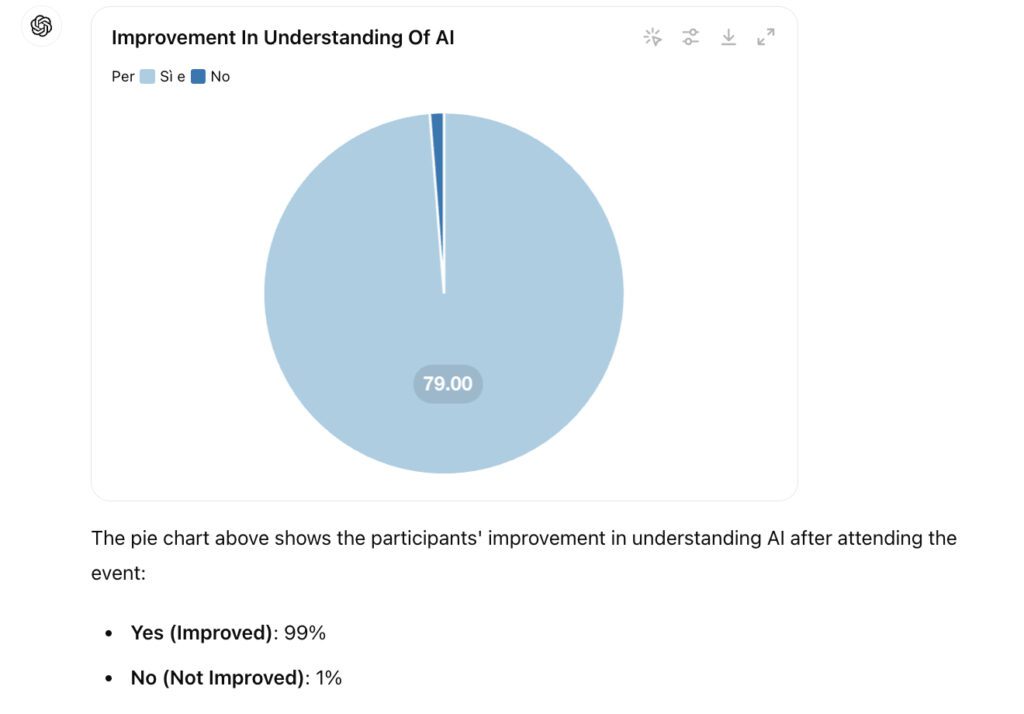Download the pie chart
The height and width of the screenshot is (714, 1024).
tap(728, 37)
